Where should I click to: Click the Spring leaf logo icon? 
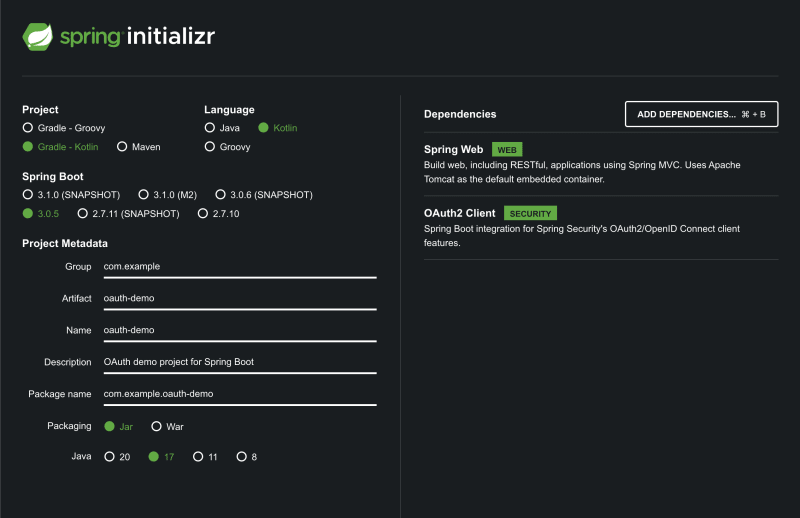click(37, 37)
